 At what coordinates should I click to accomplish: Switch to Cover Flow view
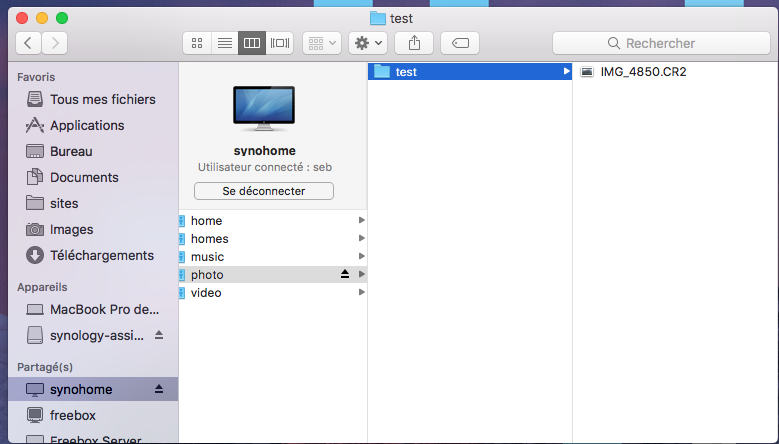[280, 43]
